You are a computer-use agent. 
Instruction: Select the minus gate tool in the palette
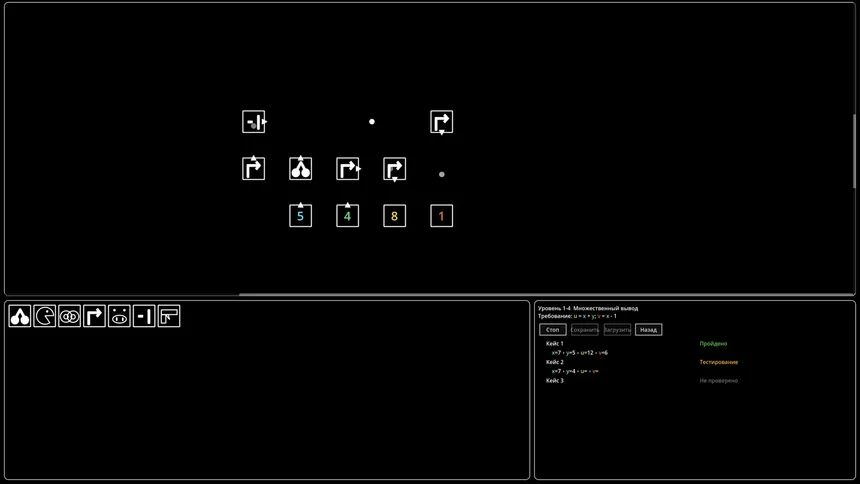pyautogui.click(x=144, y=316)
